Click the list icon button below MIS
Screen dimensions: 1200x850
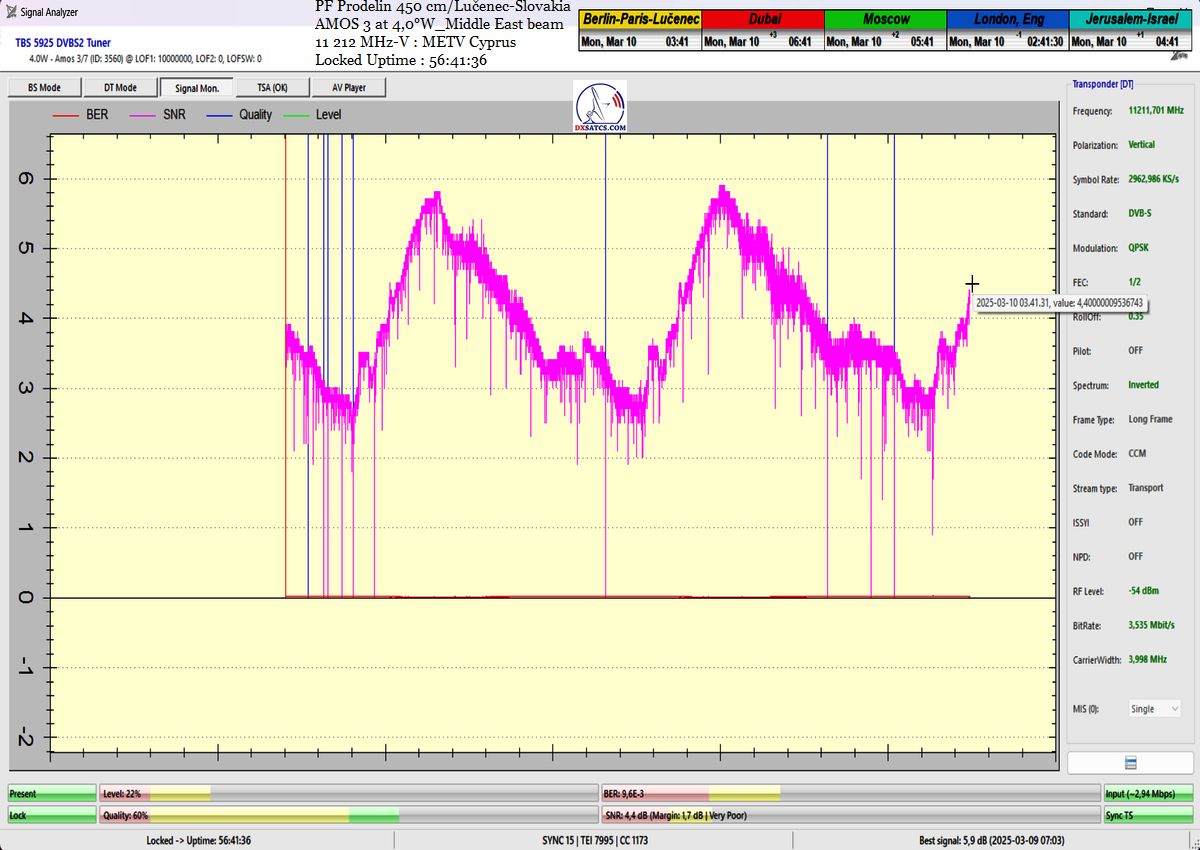click(x=1130, y=763)
